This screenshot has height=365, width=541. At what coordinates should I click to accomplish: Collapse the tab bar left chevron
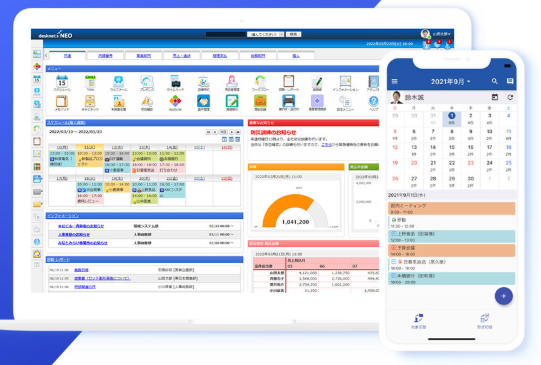[46, 56]
